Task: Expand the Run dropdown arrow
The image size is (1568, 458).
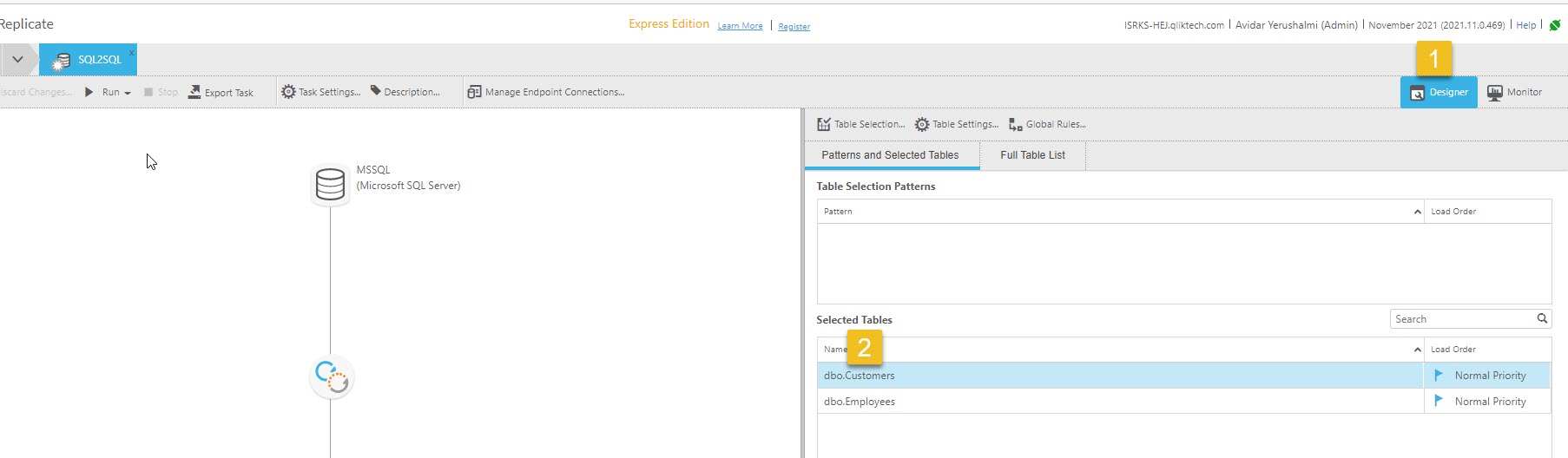Action: (128, 93)
